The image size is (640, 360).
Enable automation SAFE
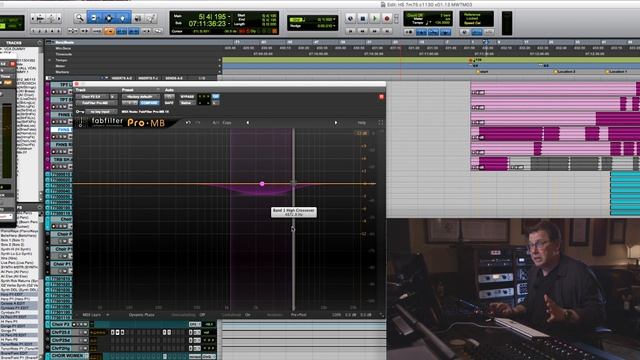169,103
